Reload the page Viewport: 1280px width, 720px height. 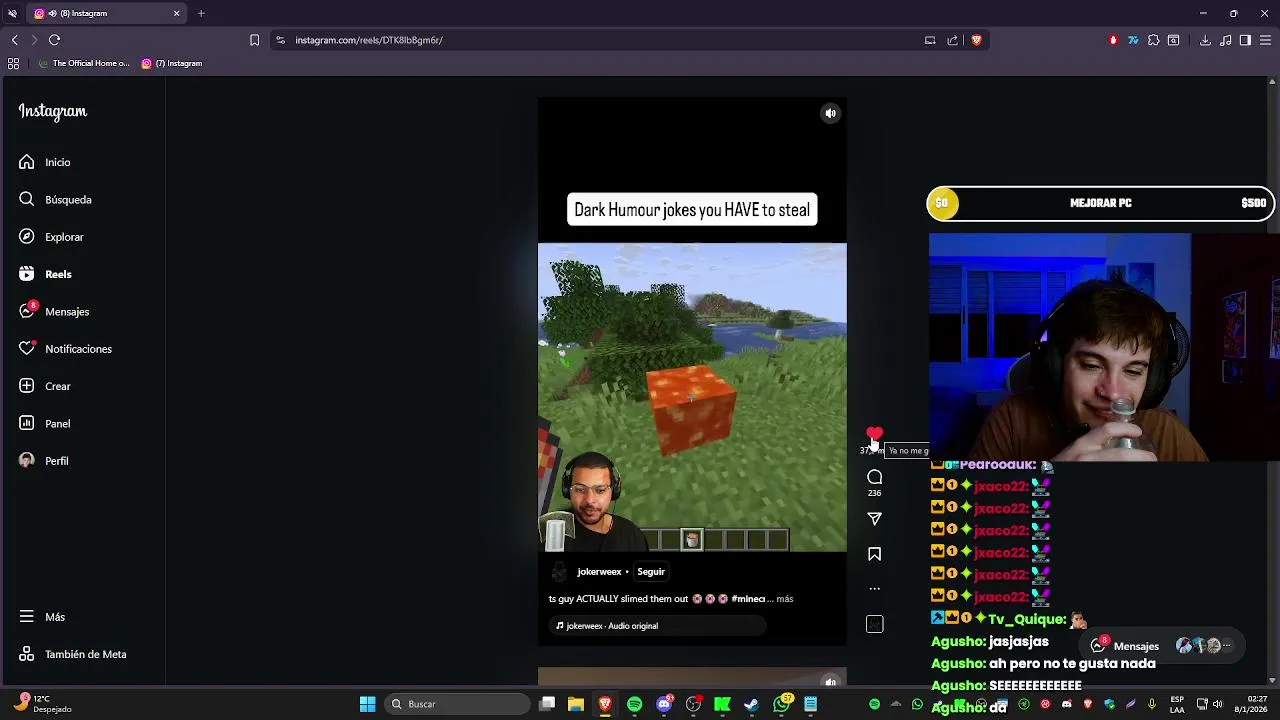pos(54,40)
